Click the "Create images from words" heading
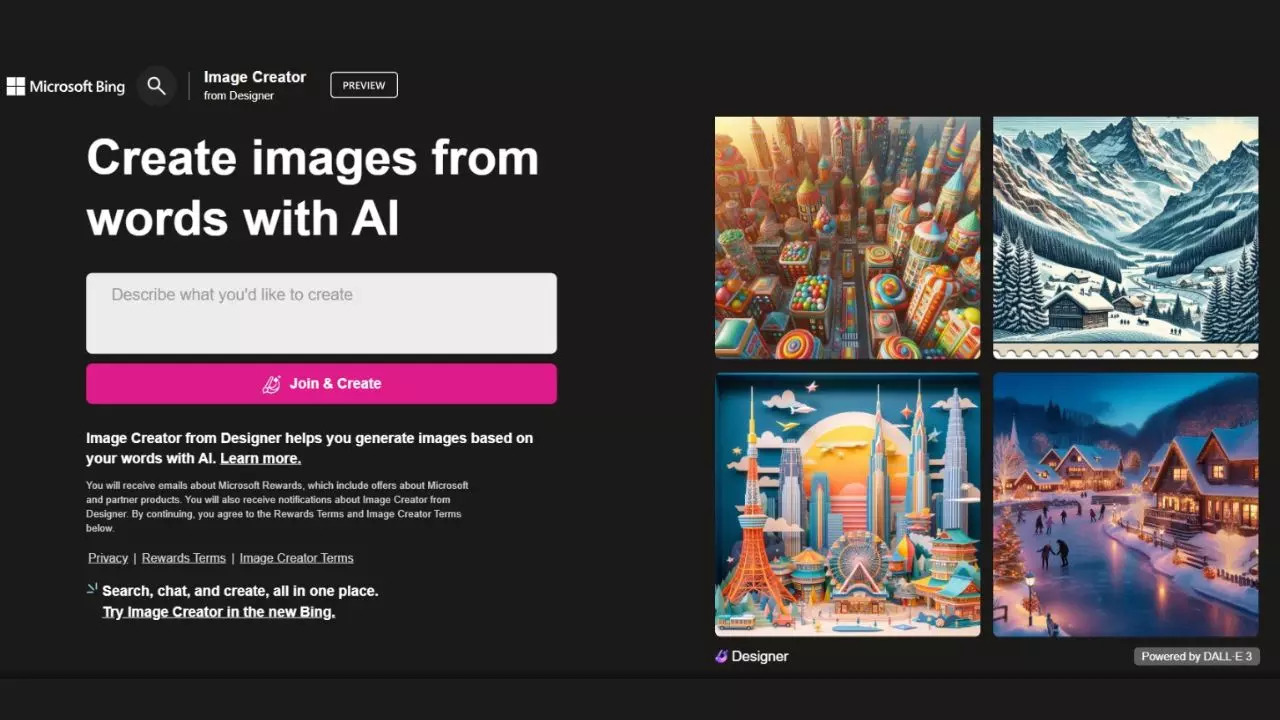1280x720 pixels. pyautogui.click(x=313, y=188)
